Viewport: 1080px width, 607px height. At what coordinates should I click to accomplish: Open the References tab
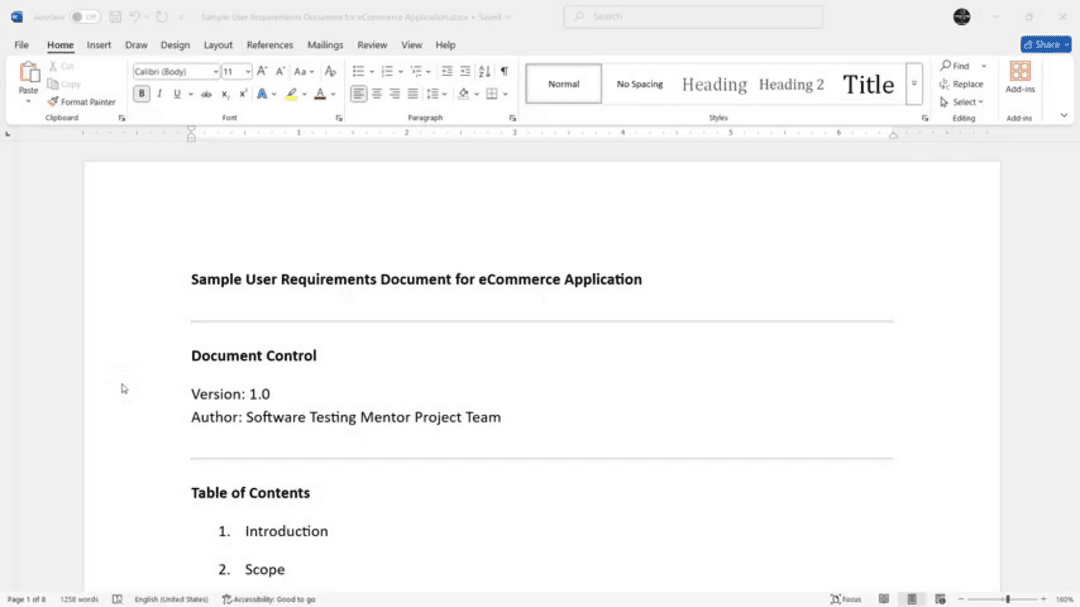[270, 45]
